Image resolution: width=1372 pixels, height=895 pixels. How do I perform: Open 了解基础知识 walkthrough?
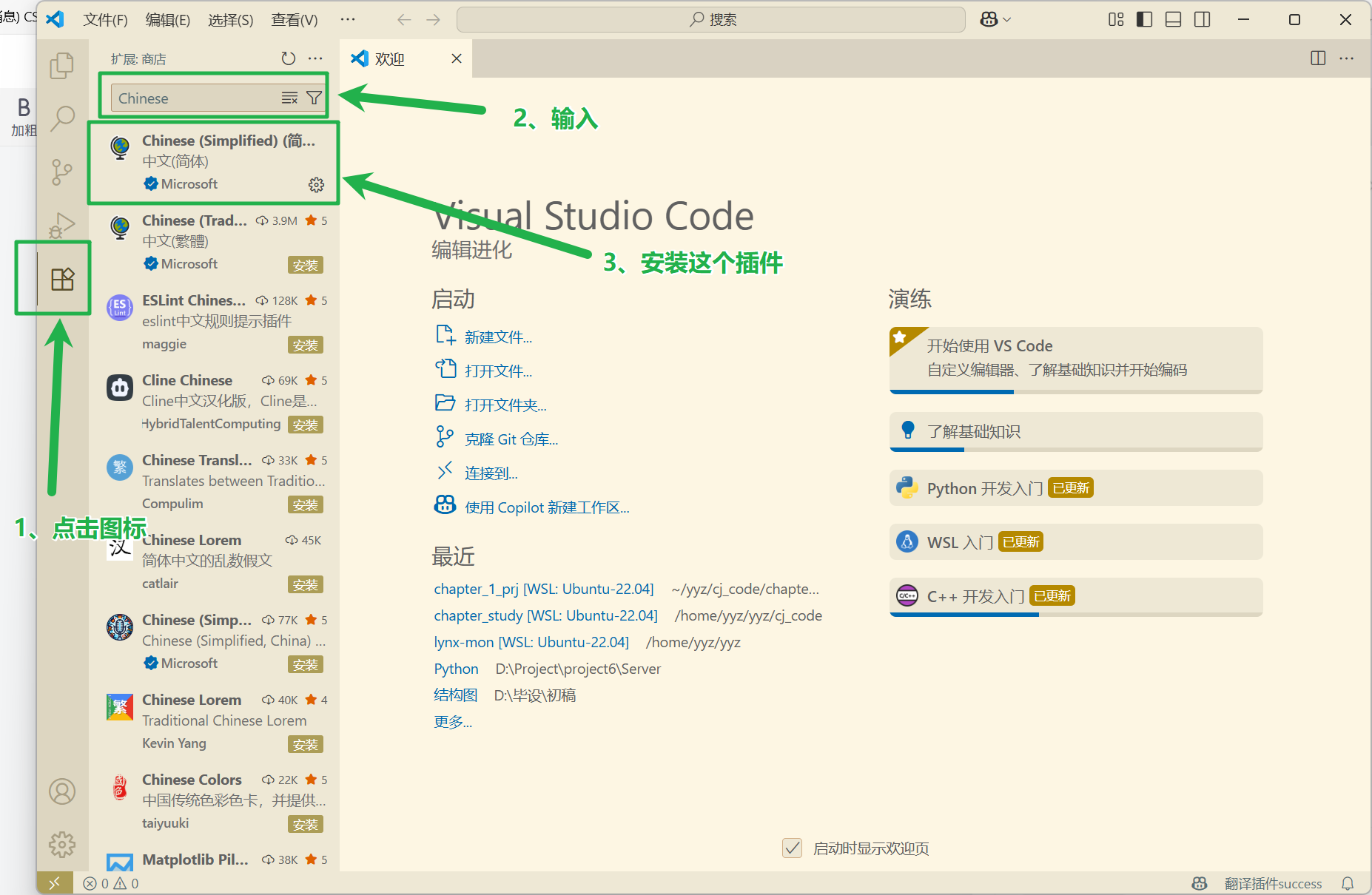(1076, 432)
